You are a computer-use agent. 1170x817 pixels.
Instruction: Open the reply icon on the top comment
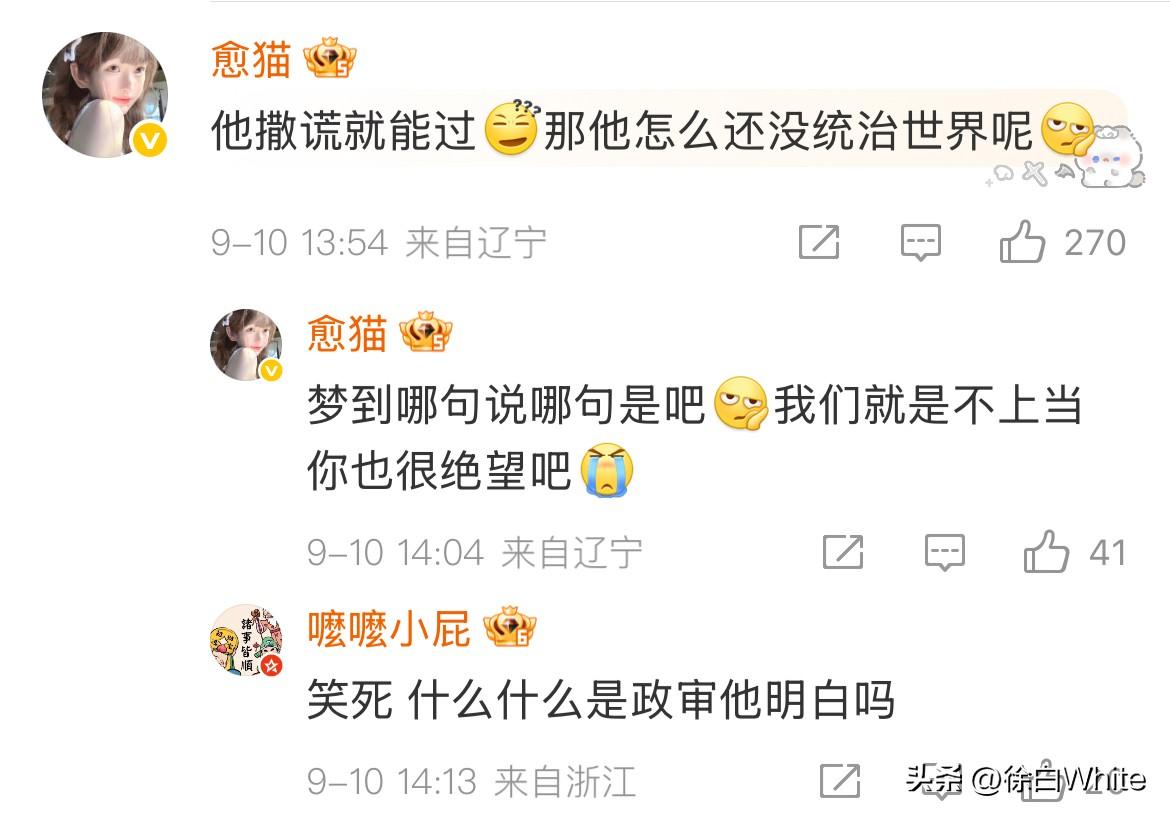(x=921, y=242)
